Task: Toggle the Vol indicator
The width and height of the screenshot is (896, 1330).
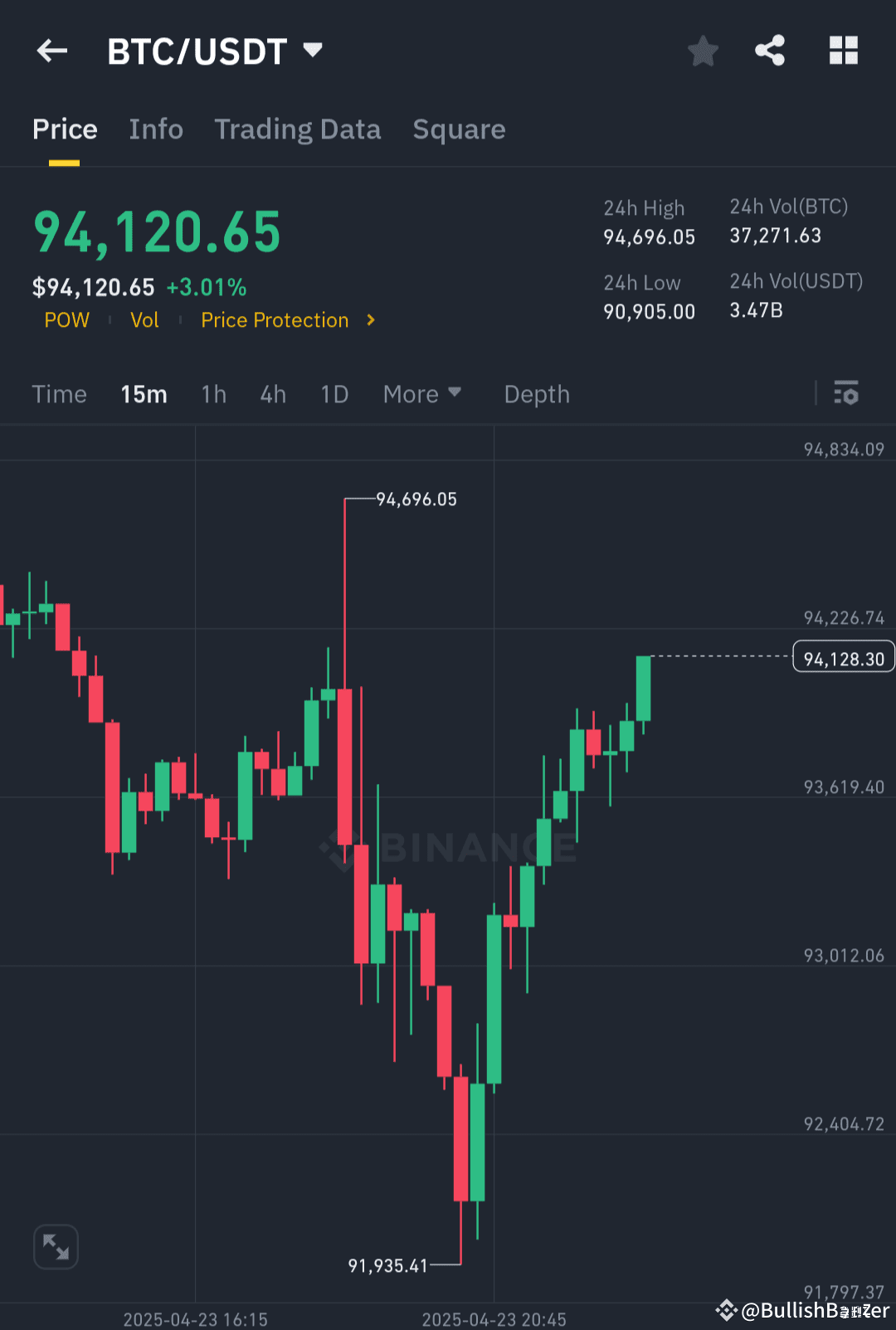Action: coord(144,320)
